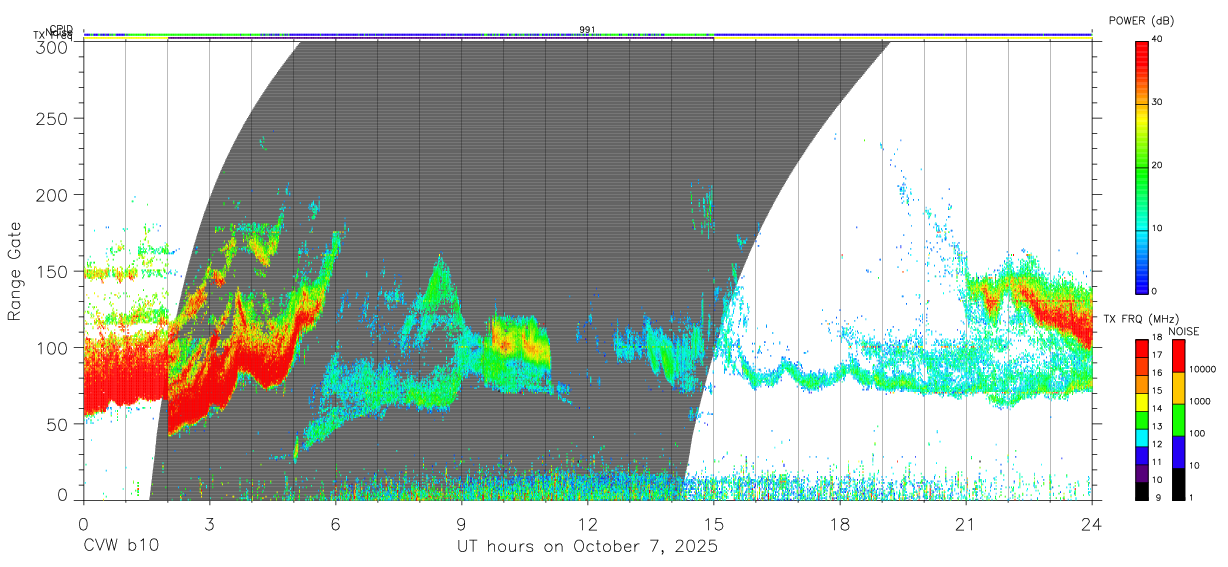This screenshot has width=1228, height=567.
Task: Click the POWER (dB) gradient color bar
Action: pyautogui.click(x=1142, y=166)
